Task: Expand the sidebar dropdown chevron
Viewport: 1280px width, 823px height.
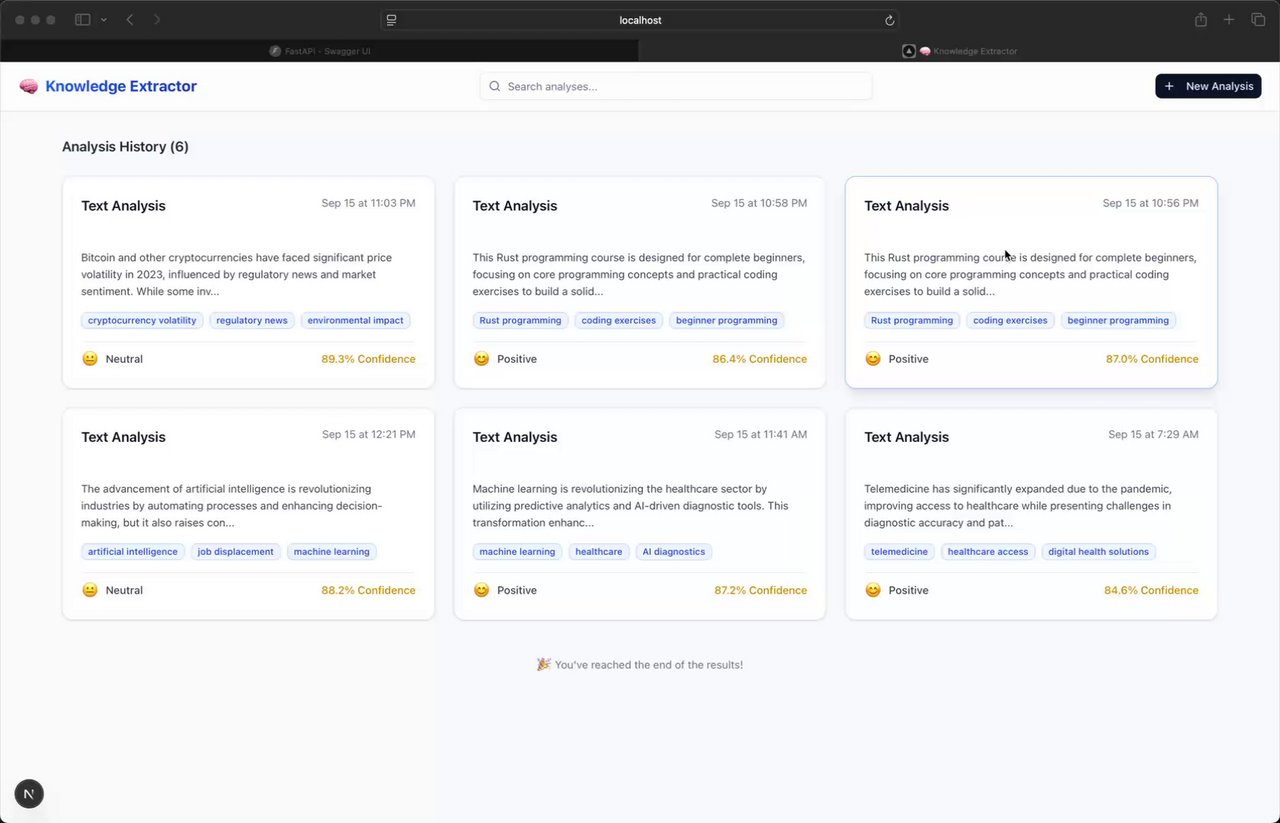Action: (104, 20)
